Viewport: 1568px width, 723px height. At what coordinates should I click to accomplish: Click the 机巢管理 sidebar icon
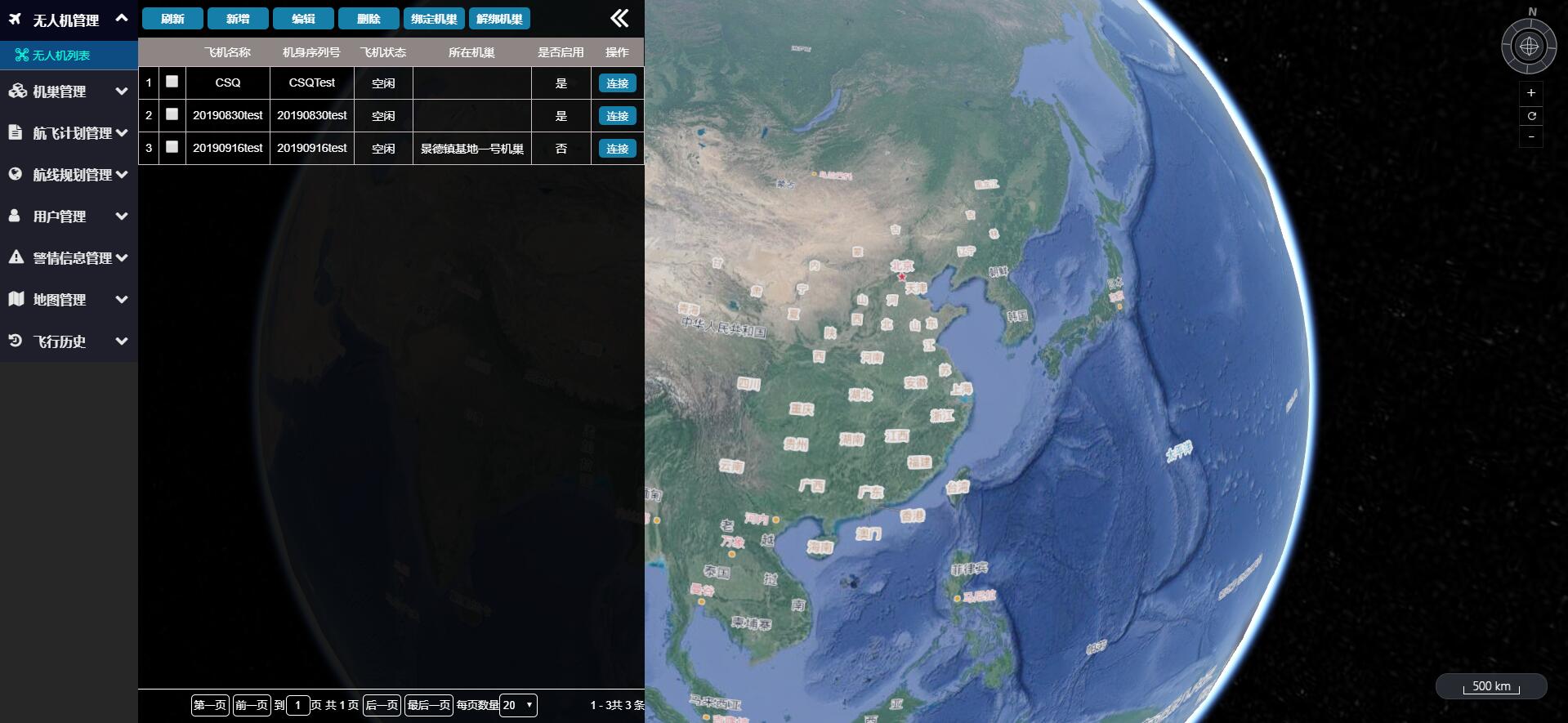point(17,91)
